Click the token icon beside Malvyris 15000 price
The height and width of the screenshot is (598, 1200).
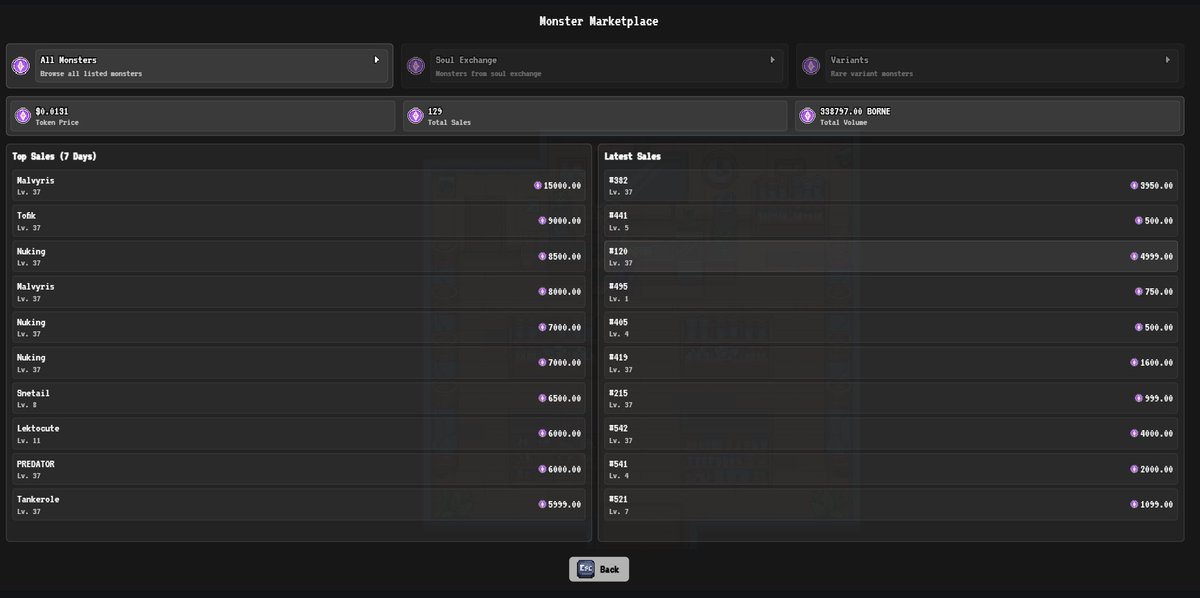coord(538,185)
